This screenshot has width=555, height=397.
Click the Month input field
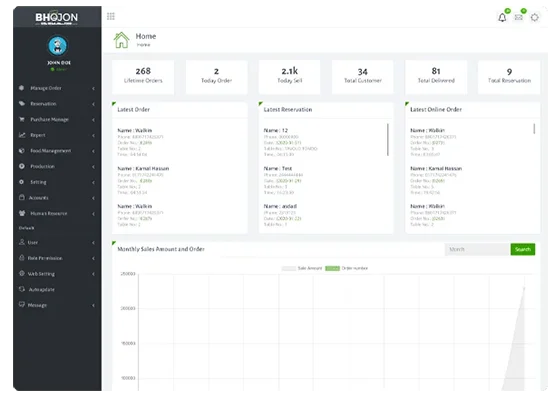tap(477, 249)
